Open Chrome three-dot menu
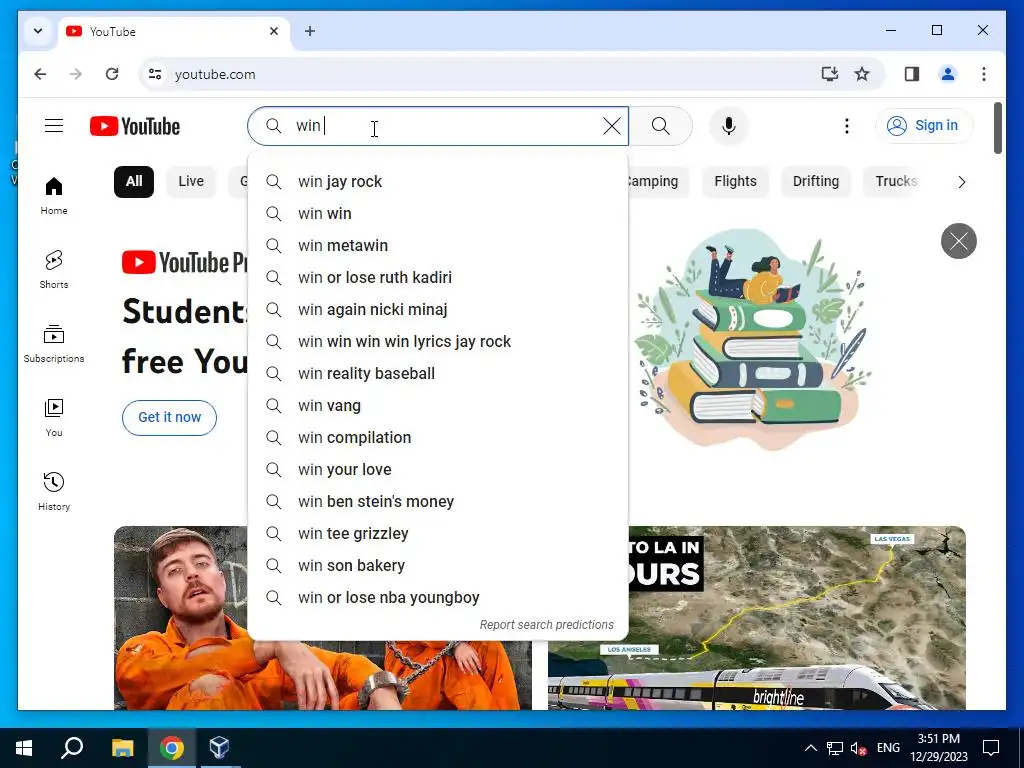This screenshot has height=768, width=1024. click(984, 74)
